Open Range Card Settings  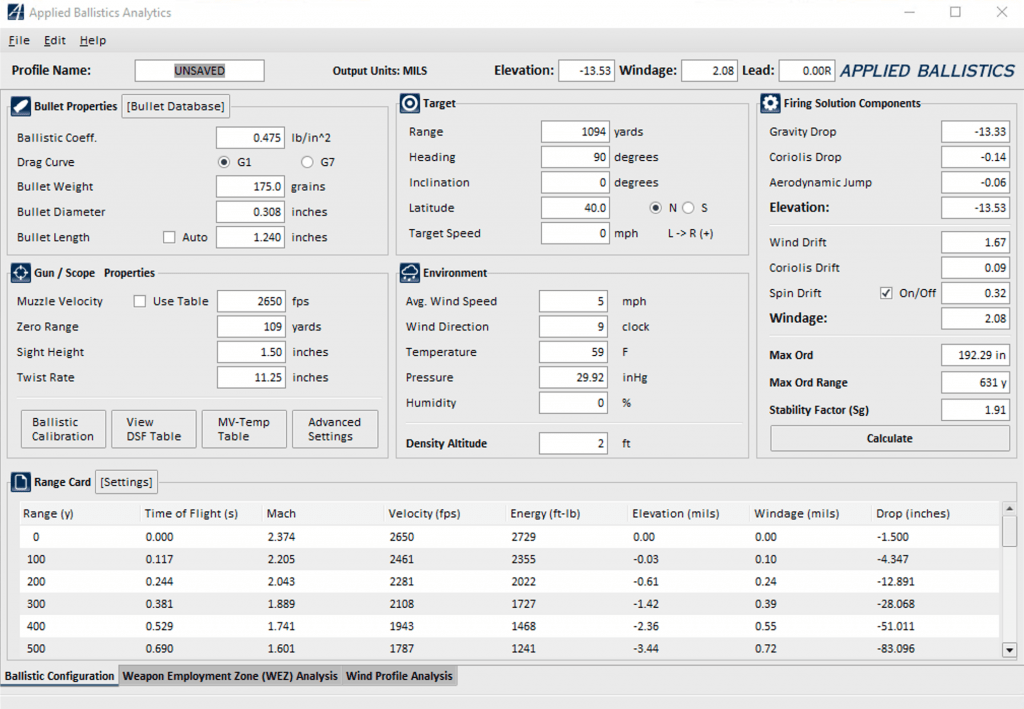coord(126,482)
